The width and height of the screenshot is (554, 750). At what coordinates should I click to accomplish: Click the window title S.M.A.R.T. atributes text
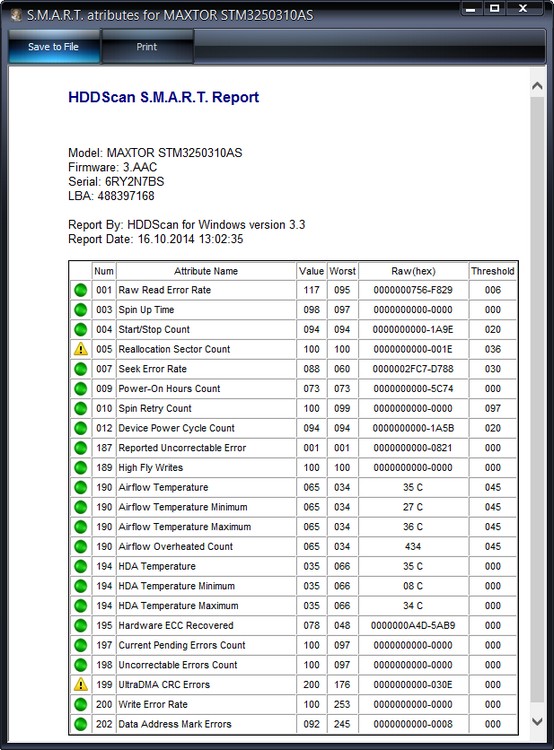tap(170, 15)
